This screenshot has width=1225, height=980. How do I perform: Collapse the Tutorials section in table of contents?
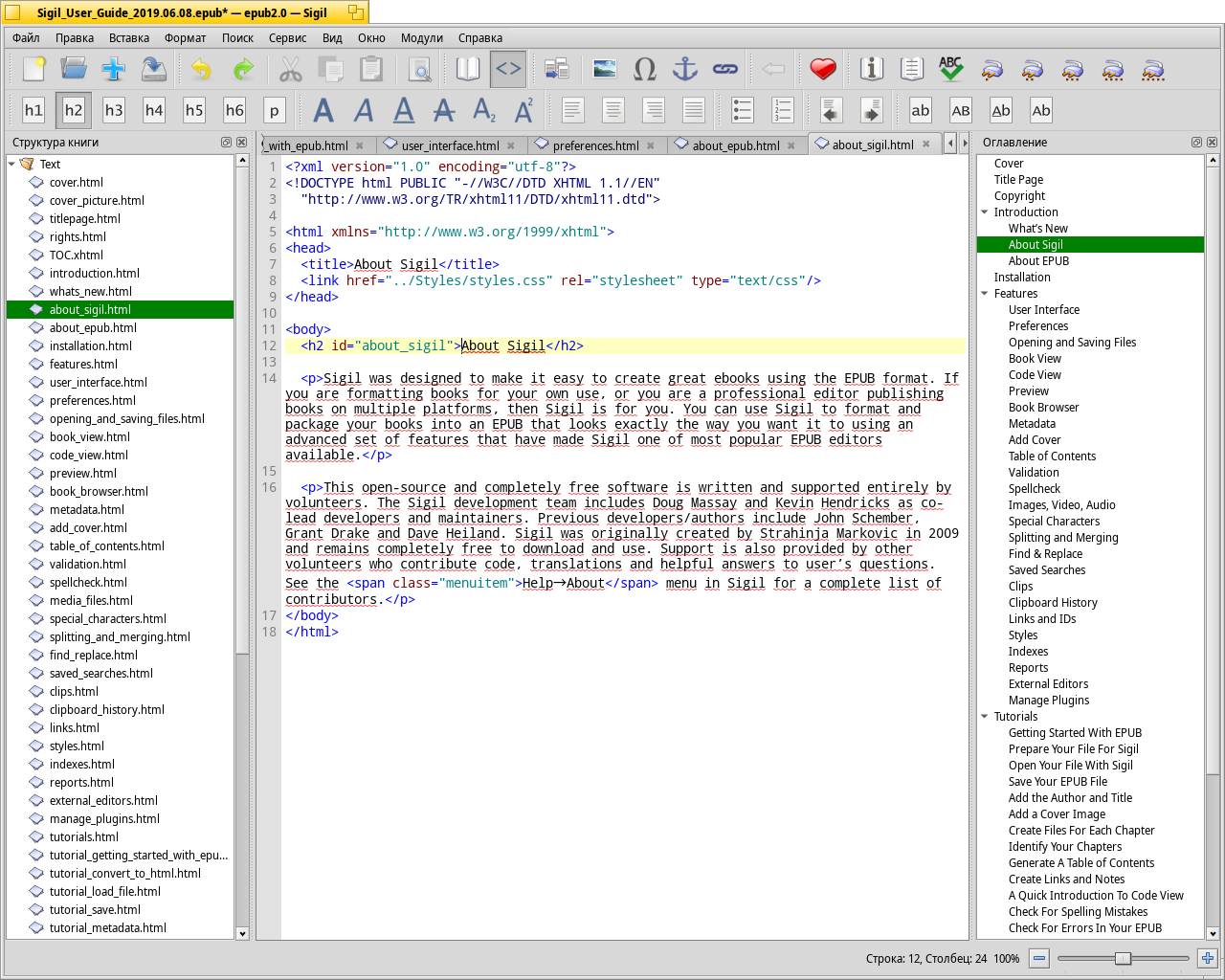tap(985, 717)
